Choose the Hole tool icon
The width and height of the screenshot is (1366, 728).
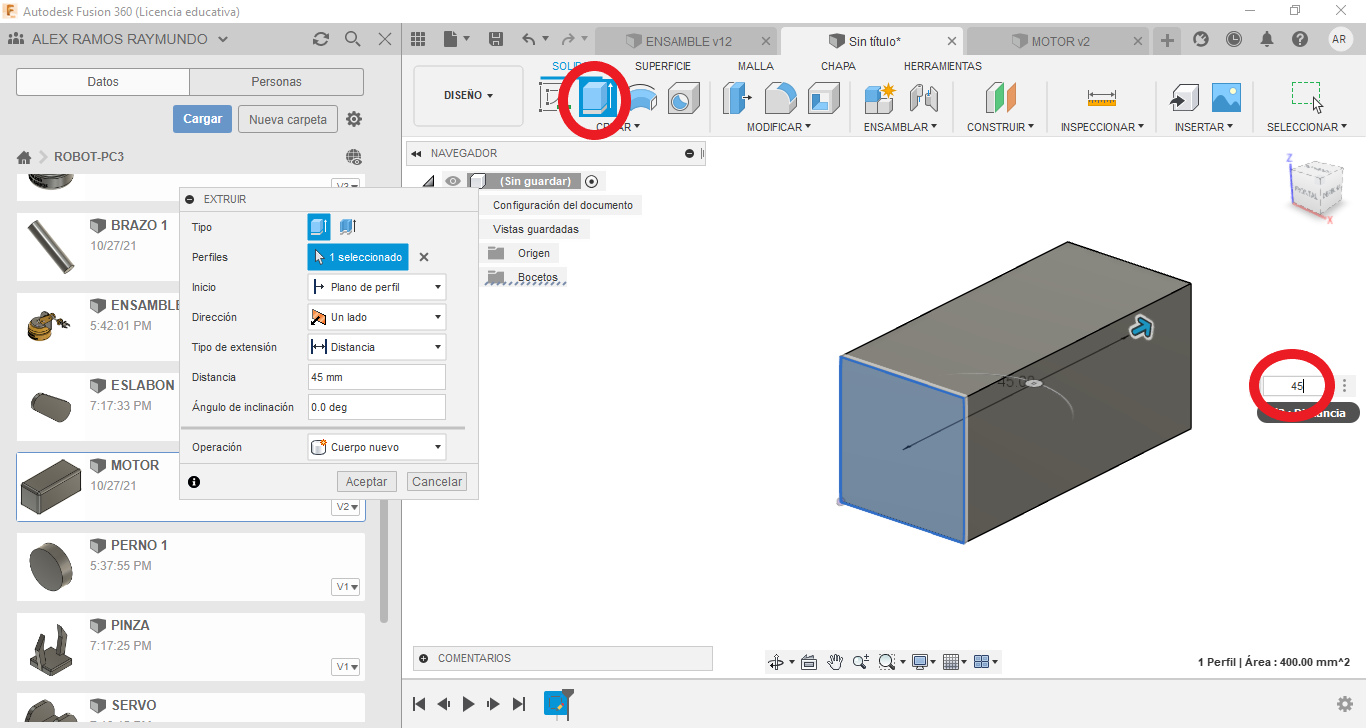[683, 98]
